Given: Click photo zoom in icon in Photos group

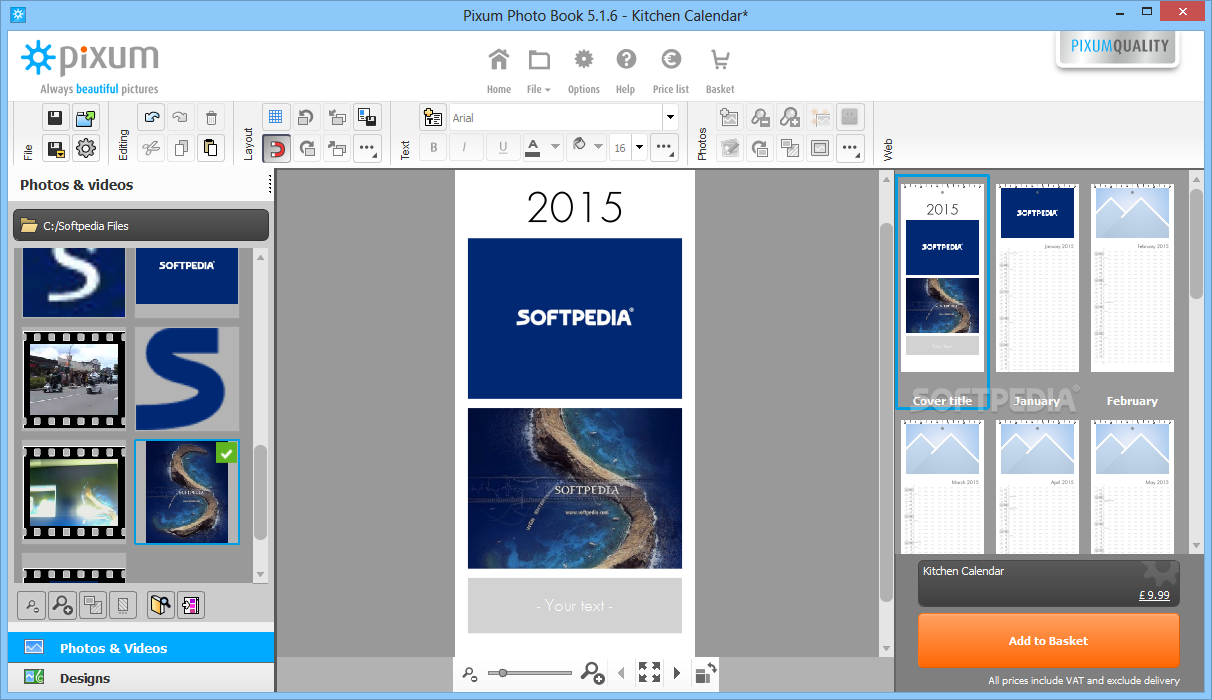Looking at the screenshot, I should click(x=790, y=117).
